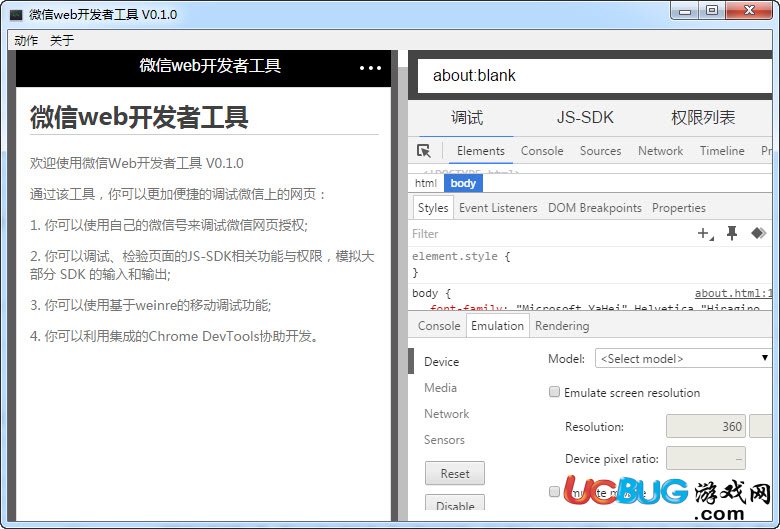This screenshot has width=780, height=529.
Task: Select the Elements devtools tab
Action: pos(481,151)
